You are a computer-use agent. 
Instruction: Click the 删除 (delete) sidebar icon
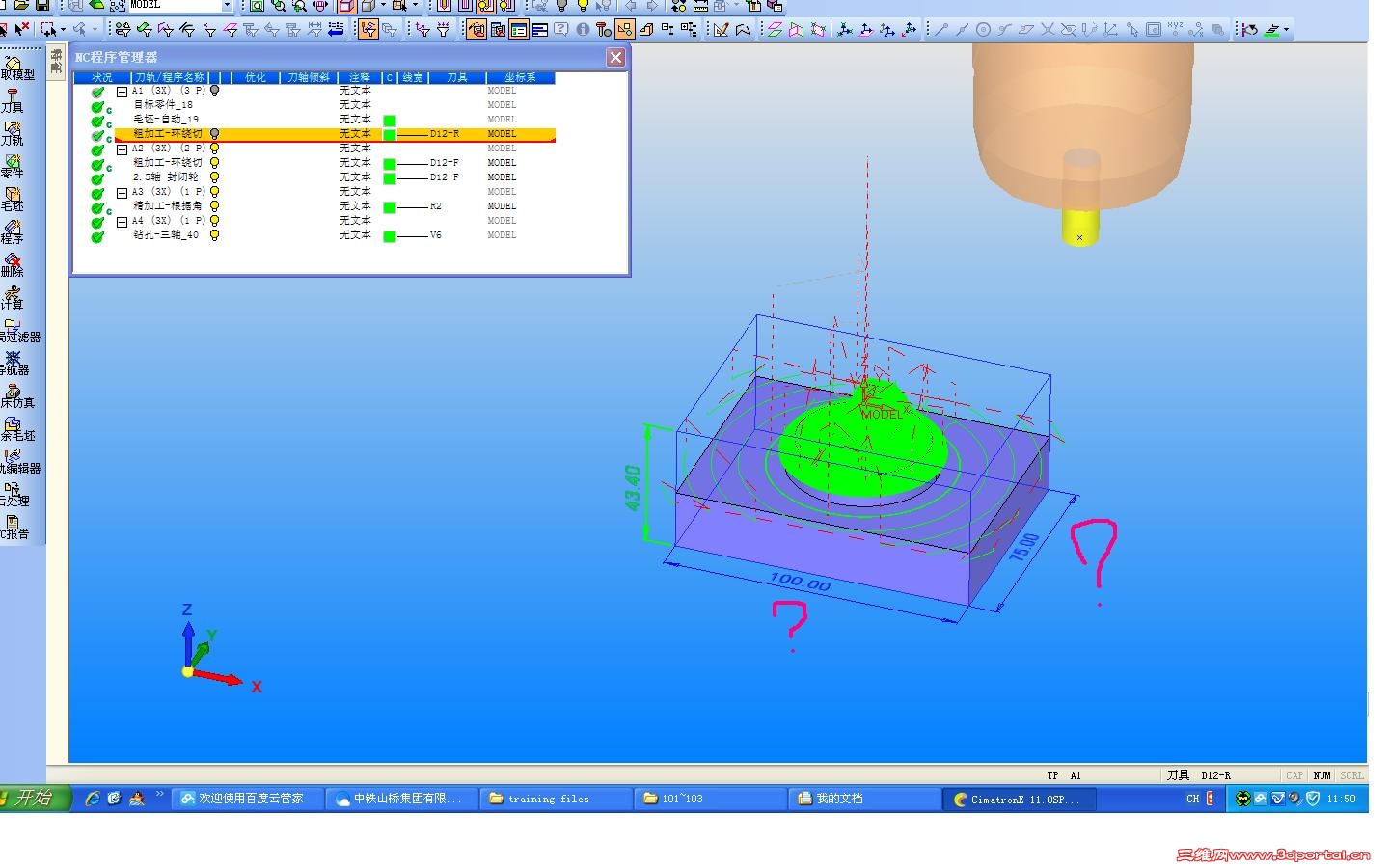[13, 264]
